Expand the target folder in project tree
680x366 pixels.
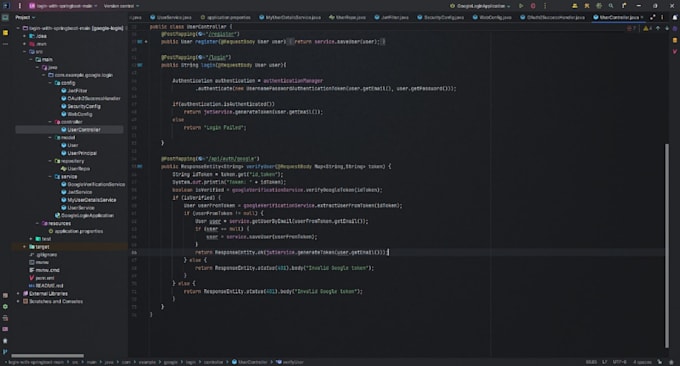(24, 247)
